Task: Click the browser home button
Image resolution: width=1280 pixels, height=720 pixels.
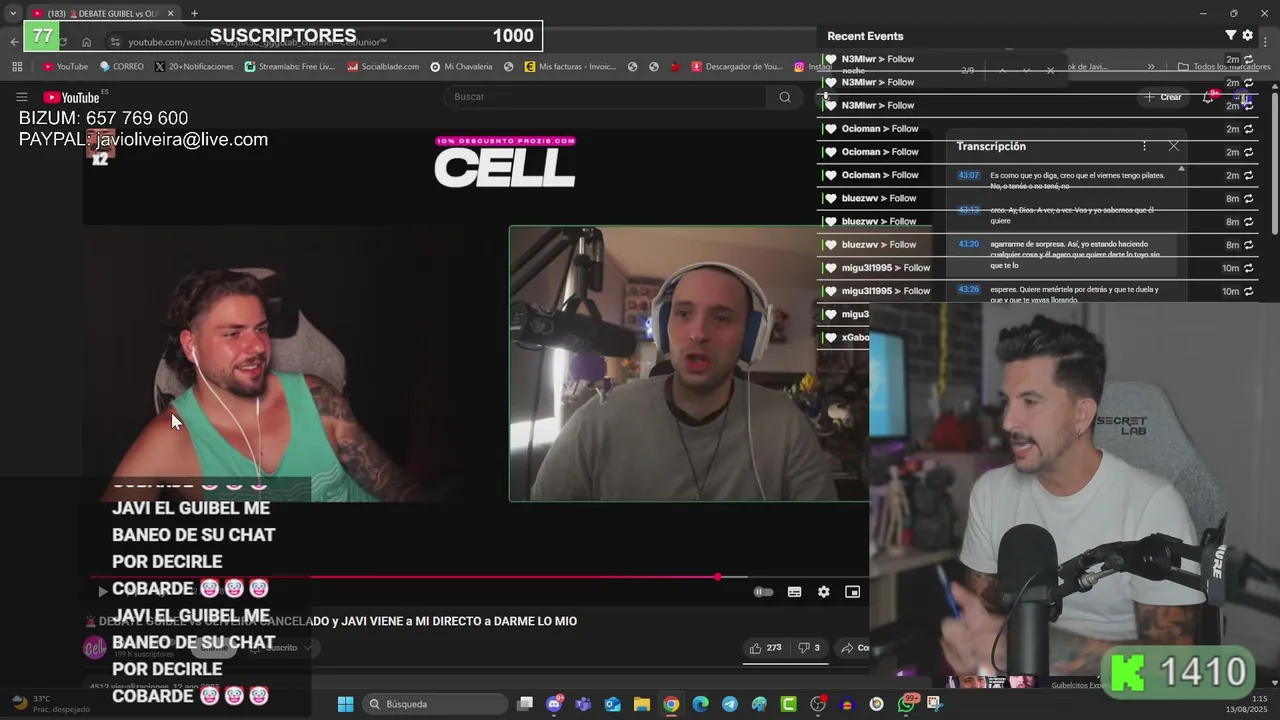Action: (87, 42)
